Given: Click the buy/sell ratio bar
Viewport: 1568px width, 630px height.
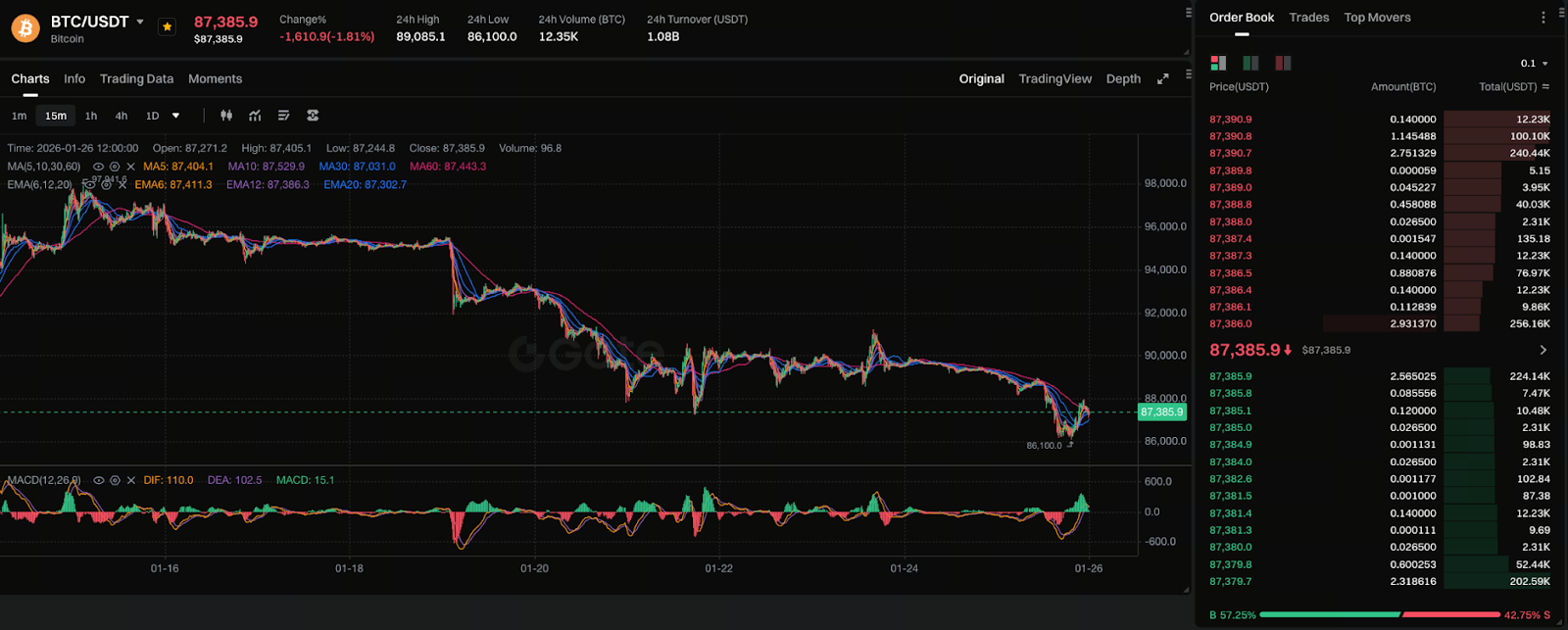Looking at the screenshot, I should (1380, 615).
